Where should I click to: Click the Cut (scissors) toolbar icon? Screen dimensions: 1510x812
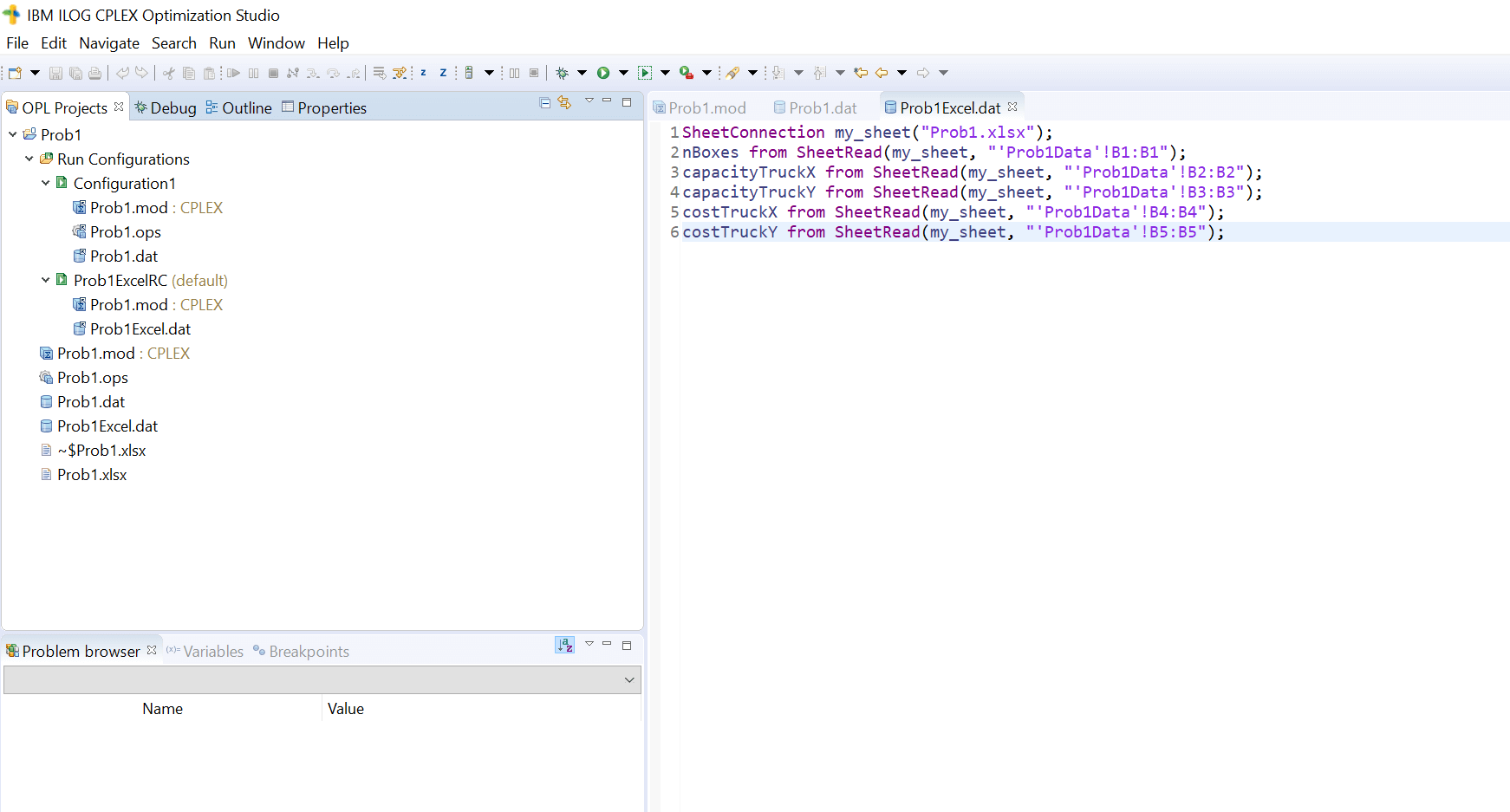168,73
